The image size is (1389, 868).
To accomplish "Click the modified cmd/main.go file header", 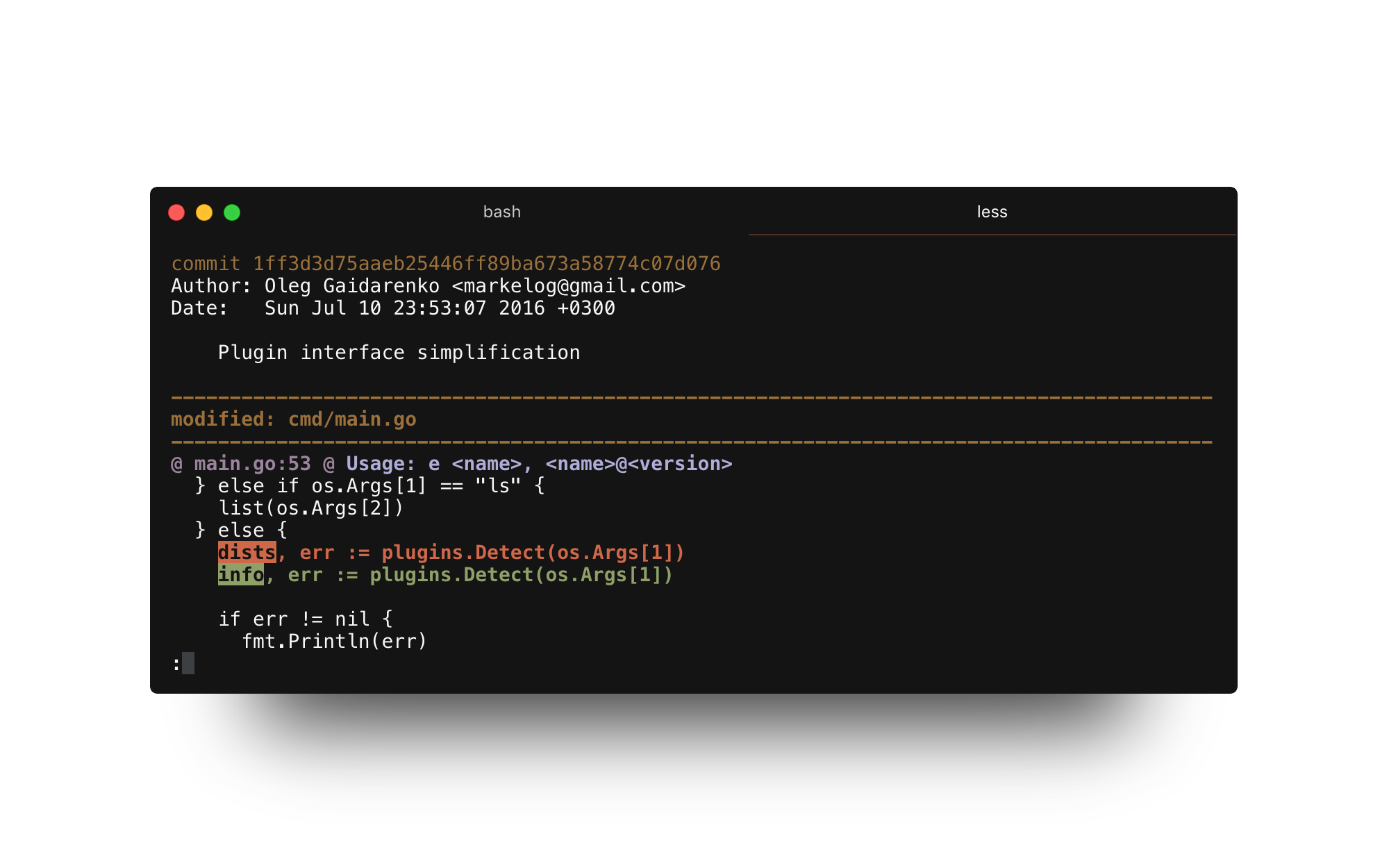I will click(294, 419).
